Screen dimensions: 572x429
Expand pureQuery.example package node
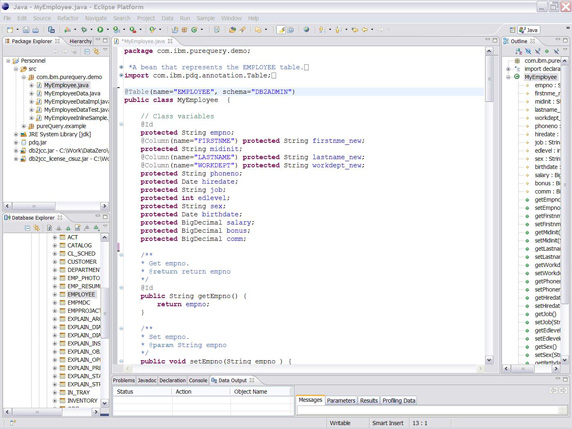point(24,126)
